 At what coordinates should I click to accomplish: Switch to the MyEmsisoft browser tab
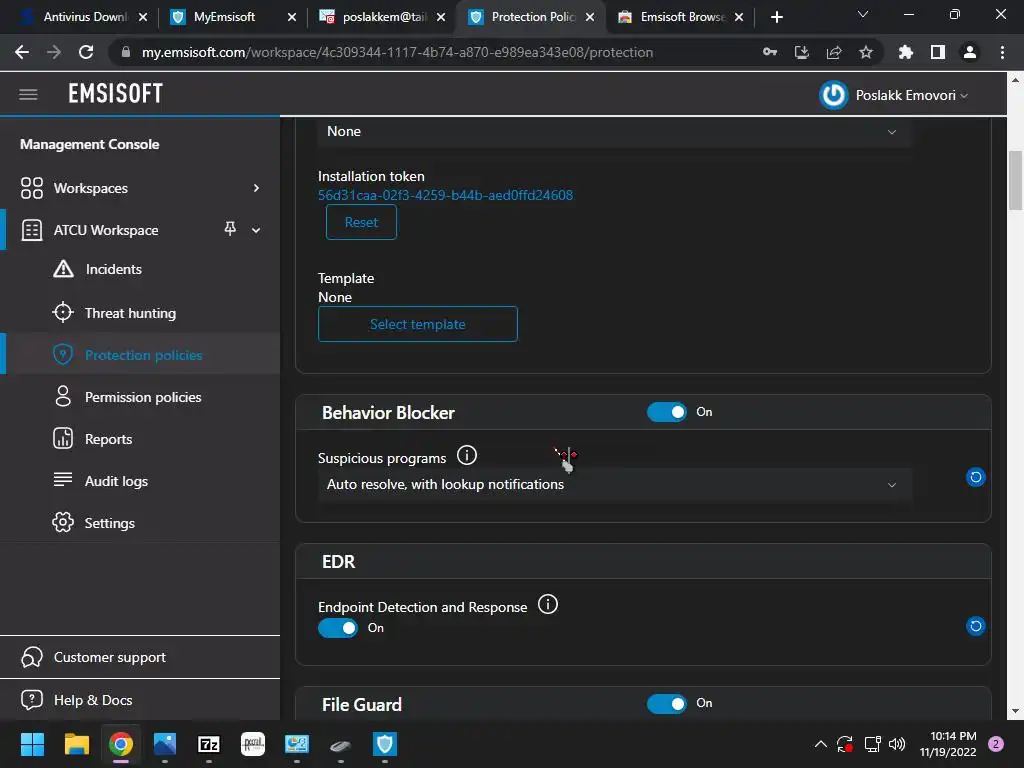click(x=232, y=17)
